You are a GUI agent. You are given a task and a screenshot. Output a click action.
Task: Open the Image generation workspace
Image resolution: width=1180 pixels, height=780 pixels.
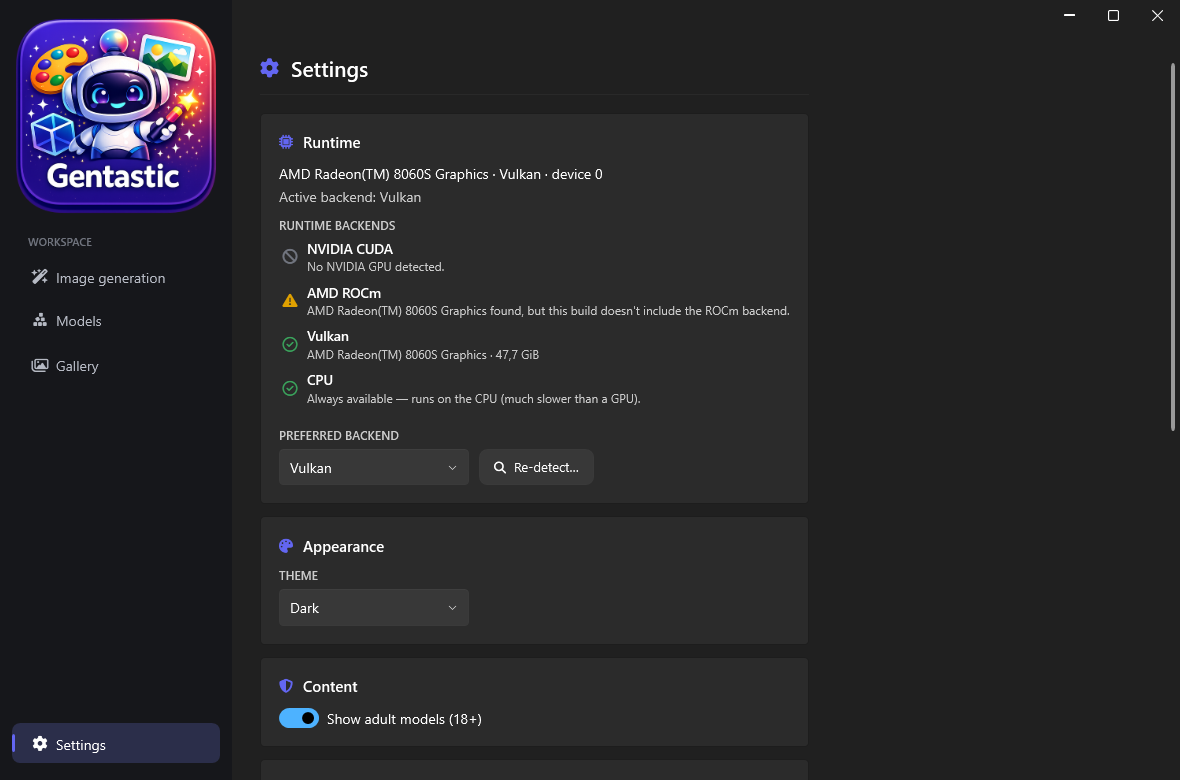point(116,278)
